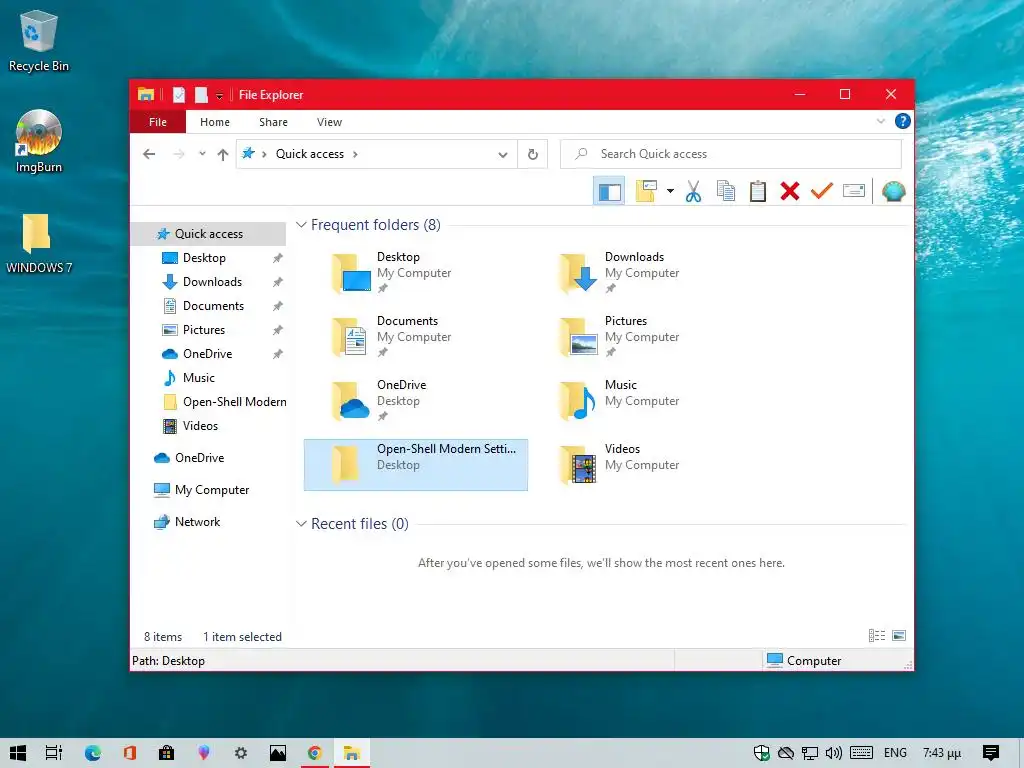Open Microsoft Edge from the taskbar
Image resolution: width=1024 pixels, height=768 pixels.
click(x=92, y=753)
